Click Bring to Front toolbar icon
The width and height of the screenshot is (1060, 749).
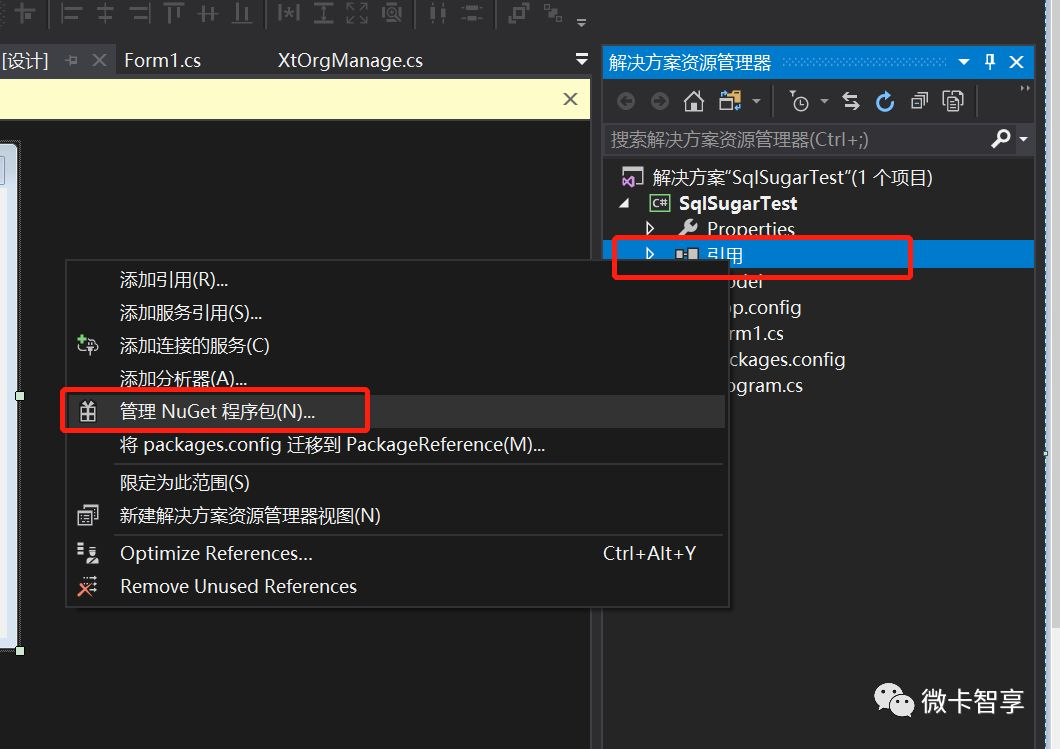click(519, 13)
